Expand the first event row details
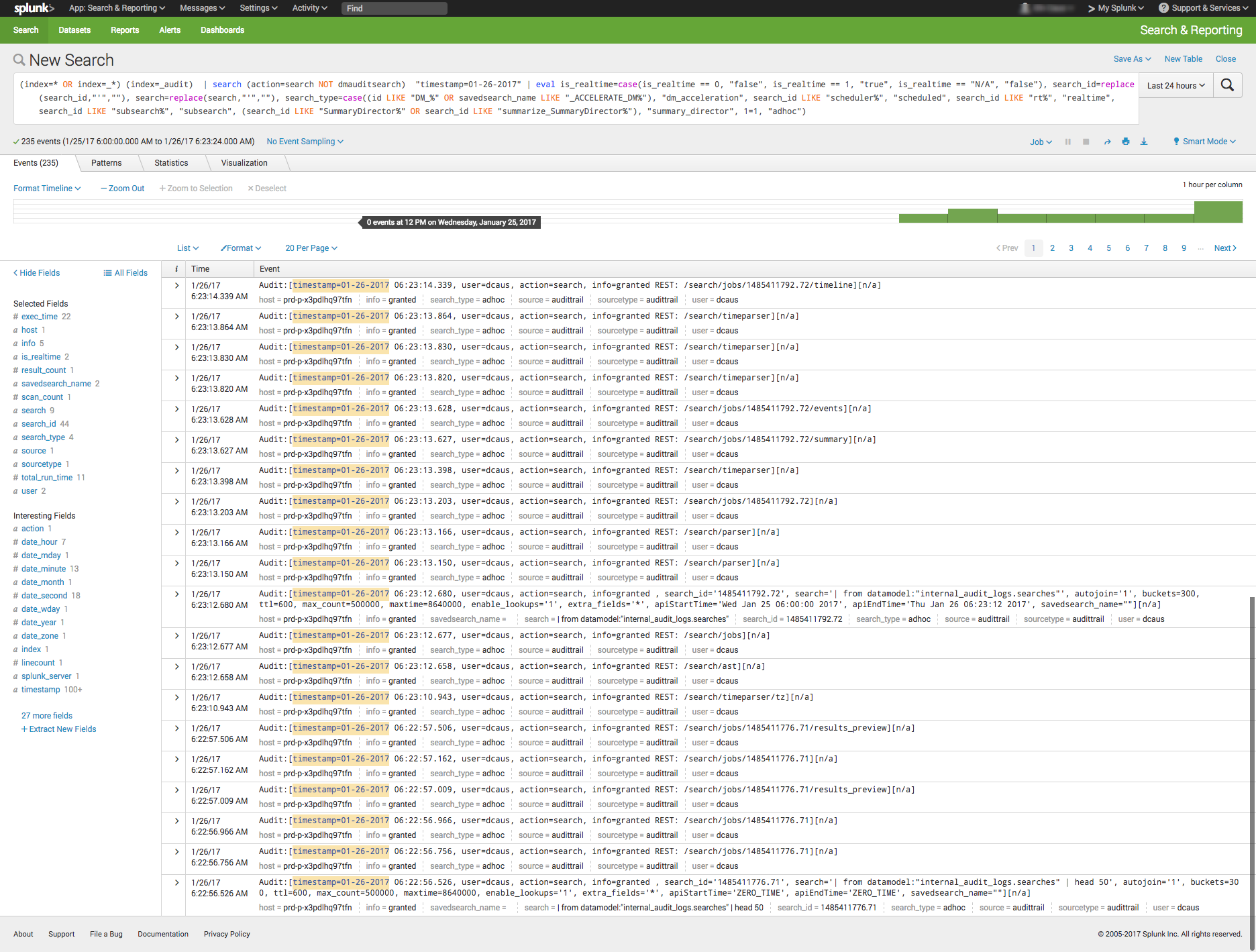Image resolution: width=1256 pixels, height=952 pixels. click(x=175, y=284)
